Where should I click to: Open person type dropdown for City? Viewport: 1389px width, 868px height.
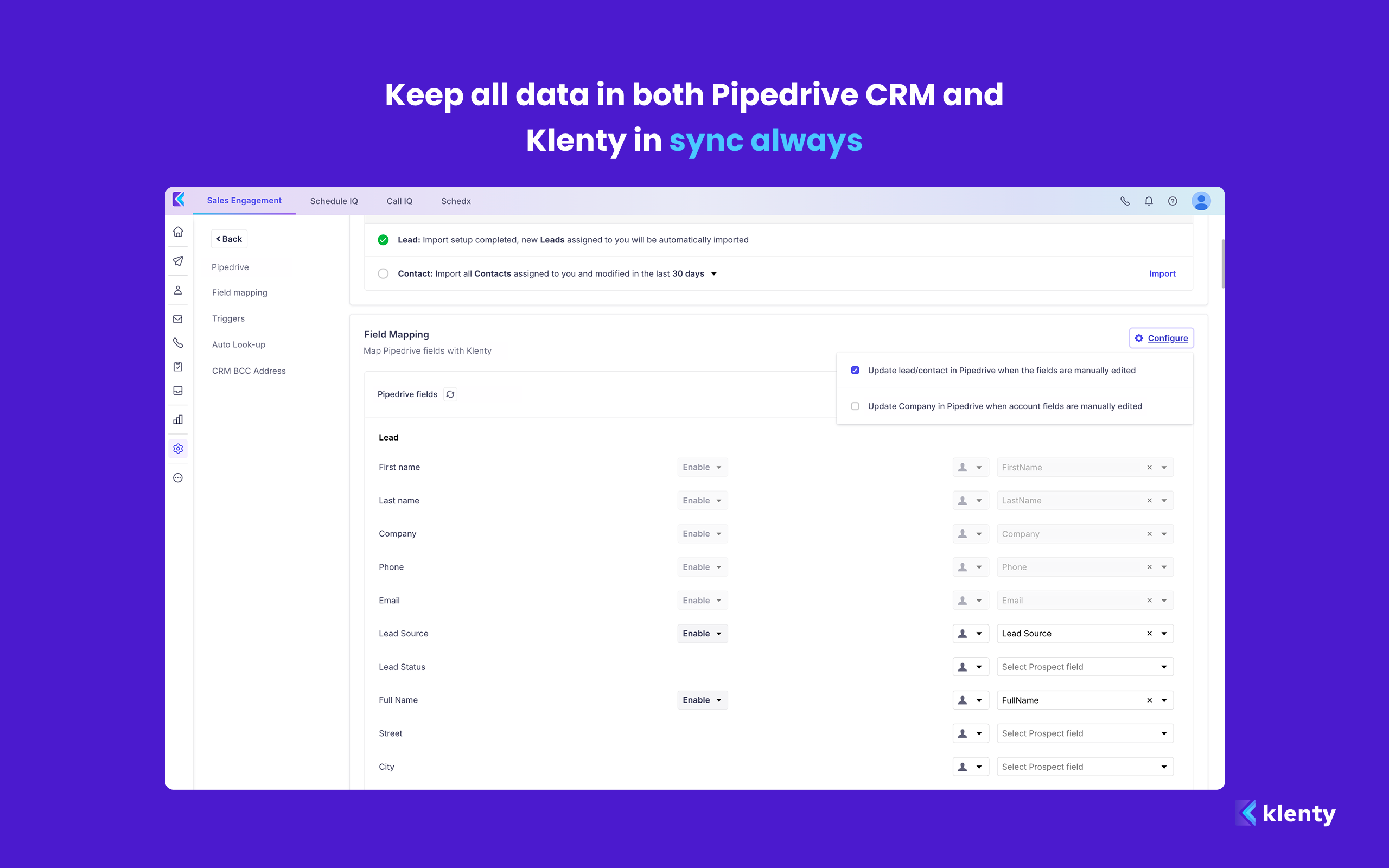(971, 767)
